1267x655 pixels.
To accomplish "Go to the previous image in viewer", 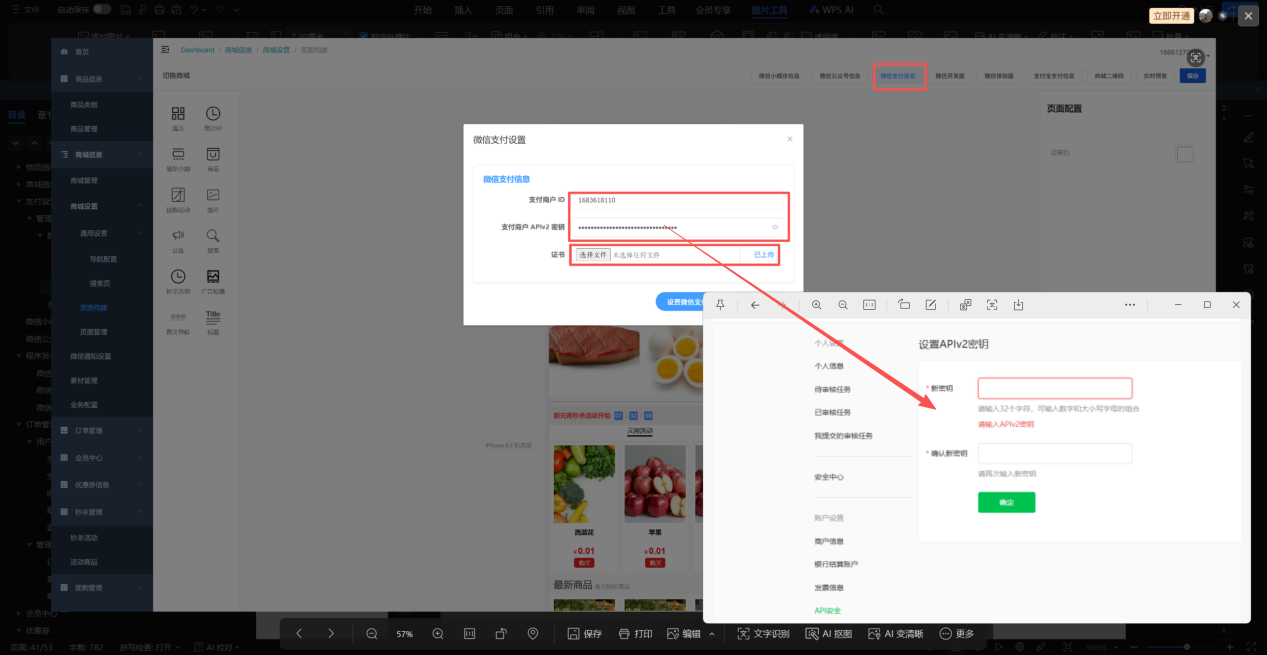I will tap(298, 634).
